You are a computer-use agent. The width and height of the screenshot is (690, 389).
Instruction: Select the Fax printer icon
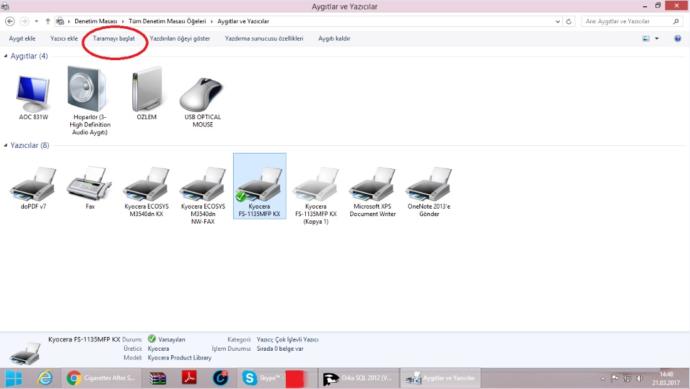89,188
